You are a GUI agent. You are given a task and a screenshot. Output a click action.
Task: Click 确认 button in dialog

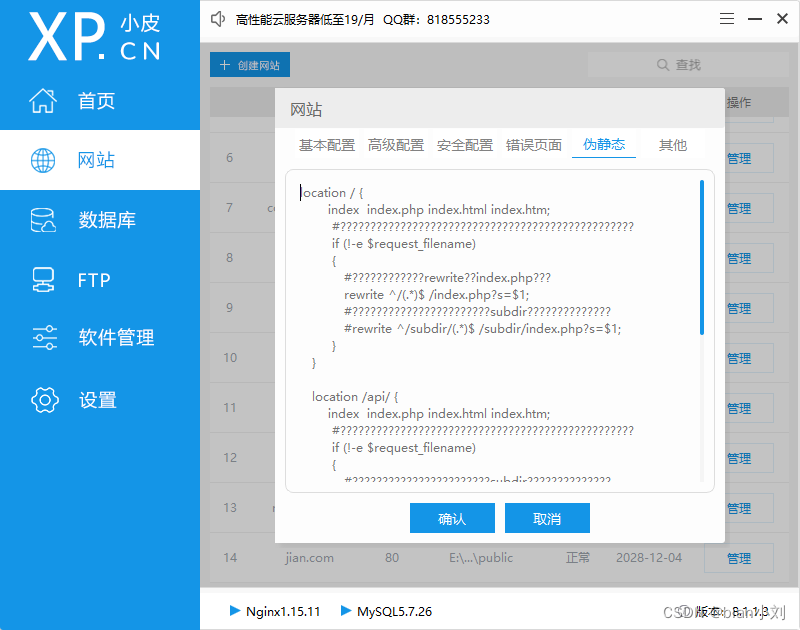point(452,518)
